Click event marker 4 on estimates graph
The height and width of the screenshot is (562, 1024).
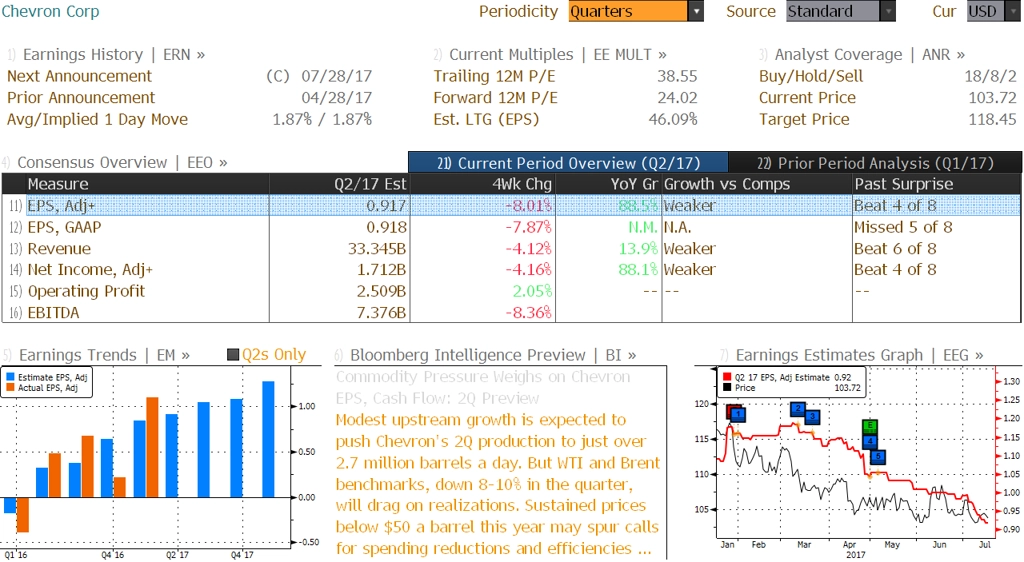(870, 441)
